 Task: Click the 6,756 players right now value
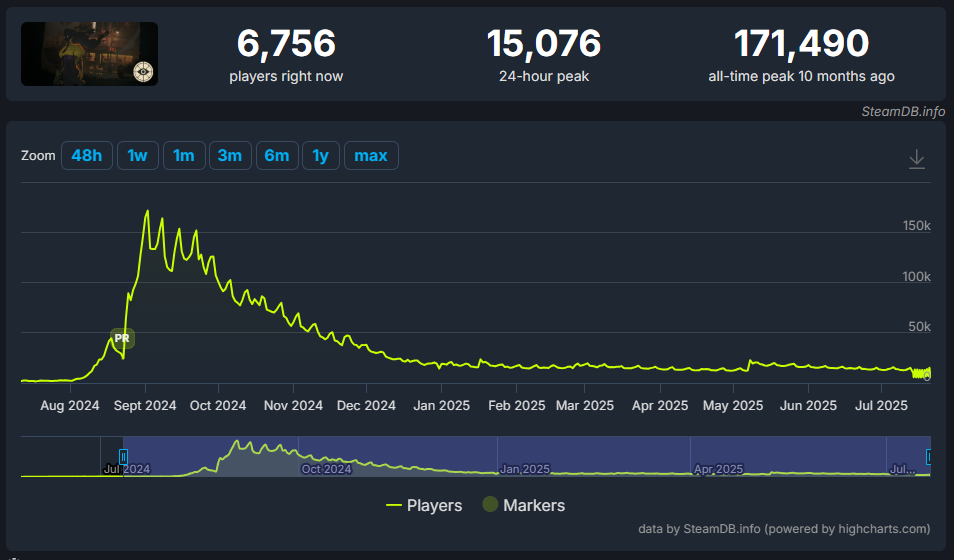[x=286, y=44]
